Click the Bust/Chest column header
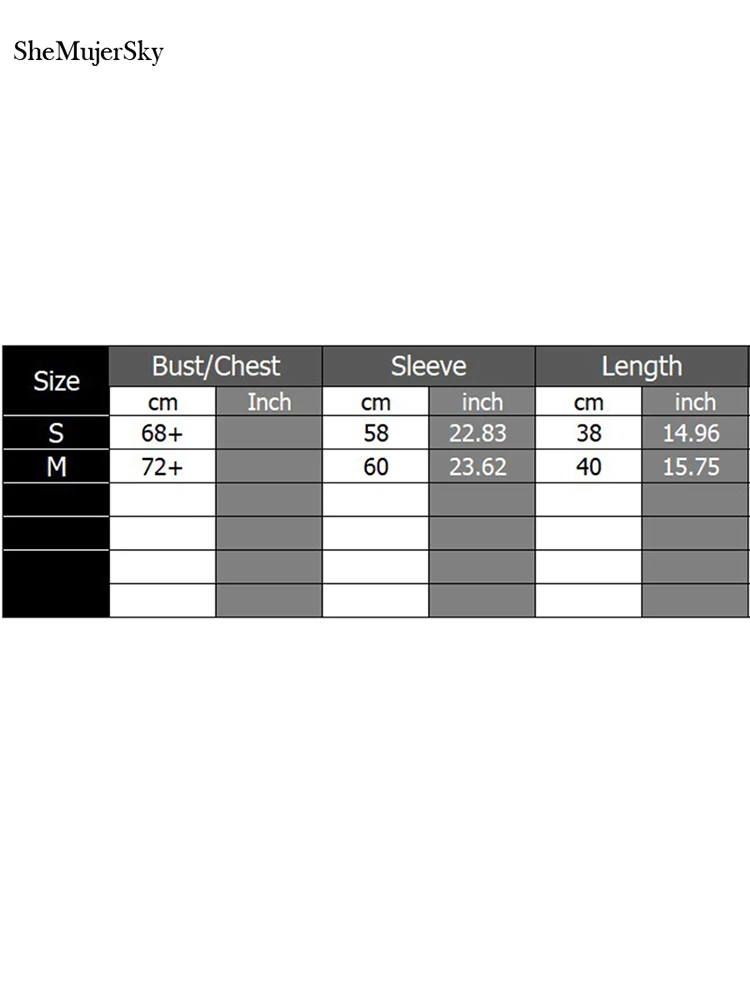This screenshot has height=1000, width=750. (215, 366)
